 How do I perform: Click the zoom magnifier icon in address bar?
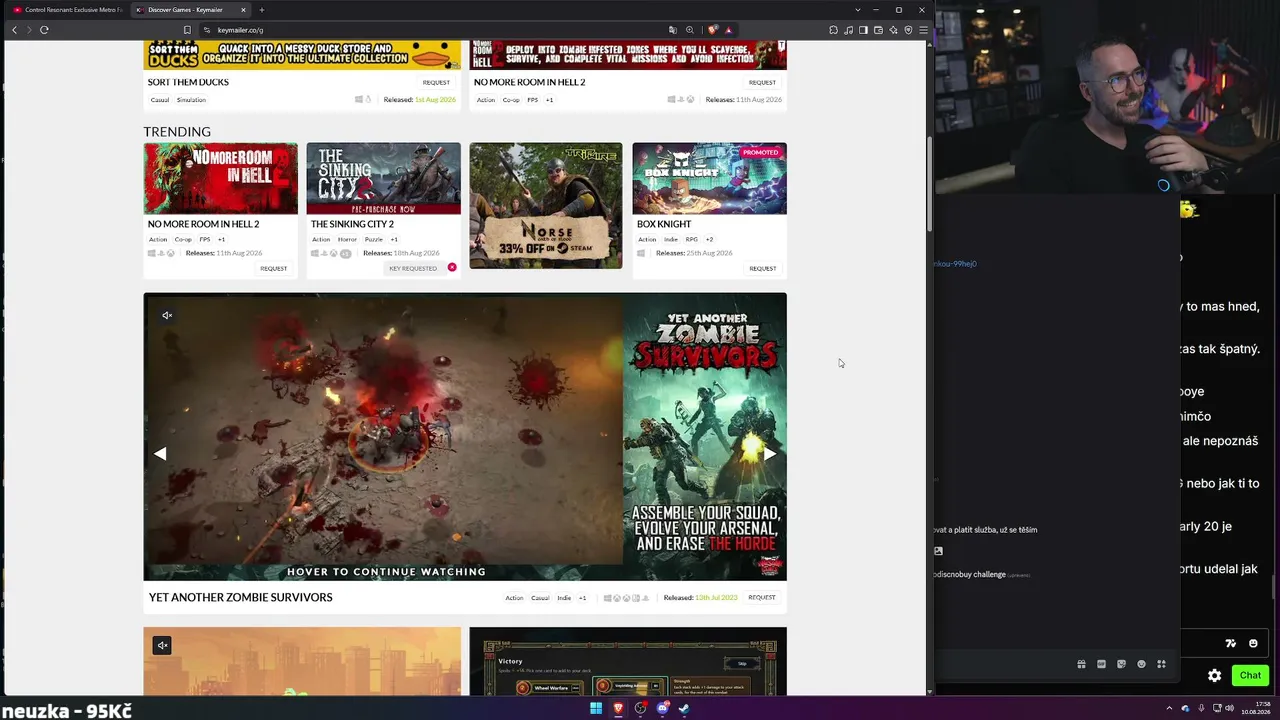pos(689,30)
